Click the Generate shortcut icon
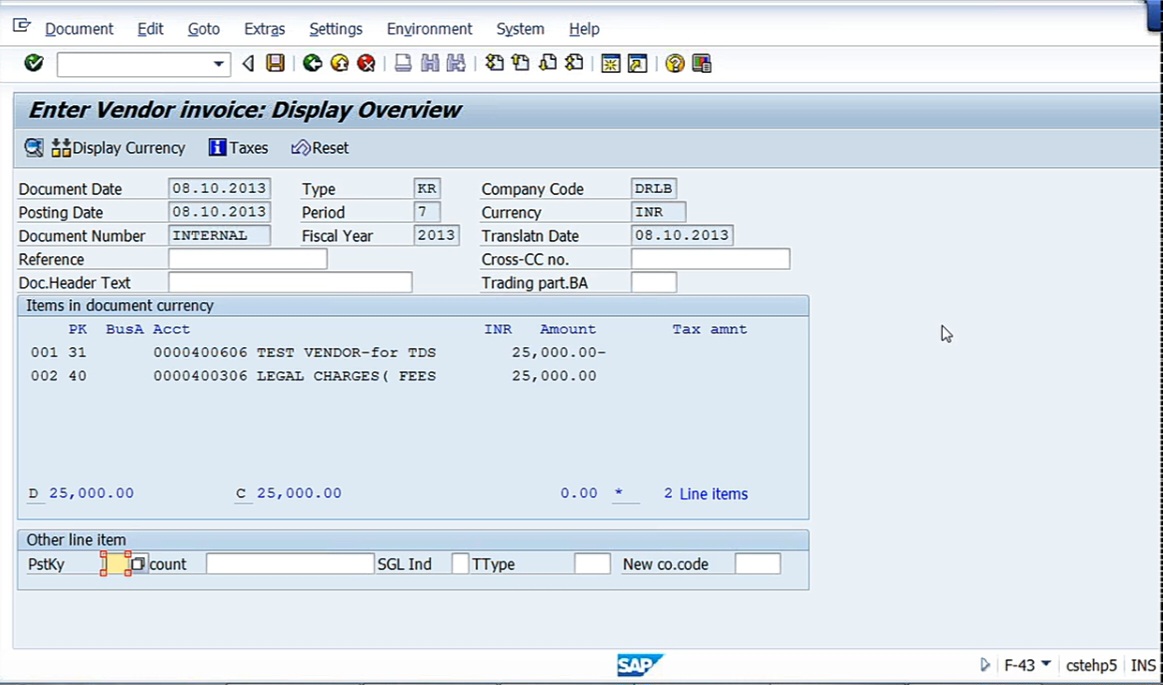The width and height of the screenshot is (1163, 685). [x=637, y=63]
